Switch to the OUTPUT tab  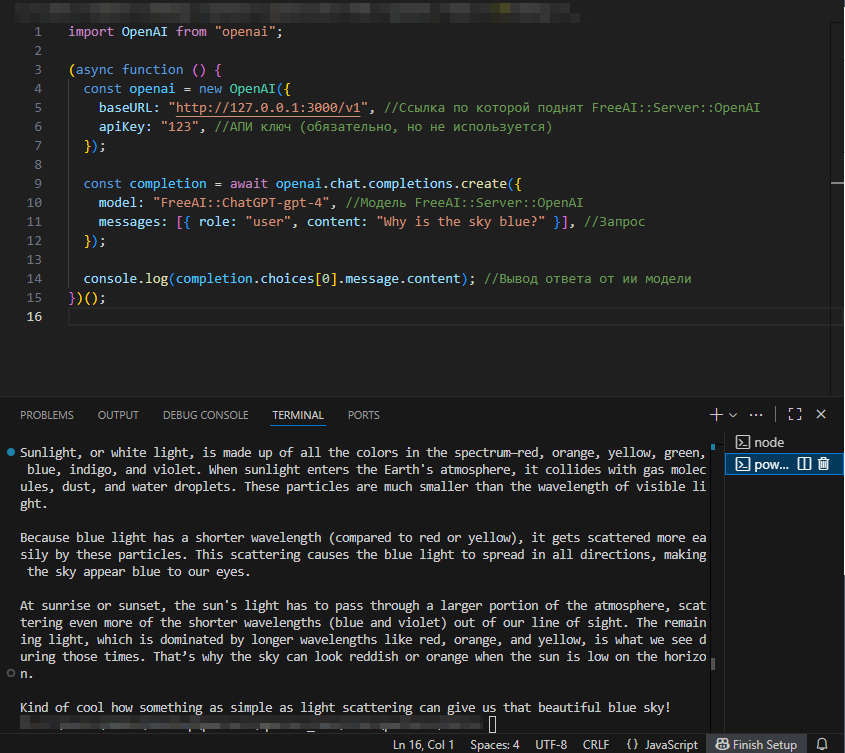[118, 415]
